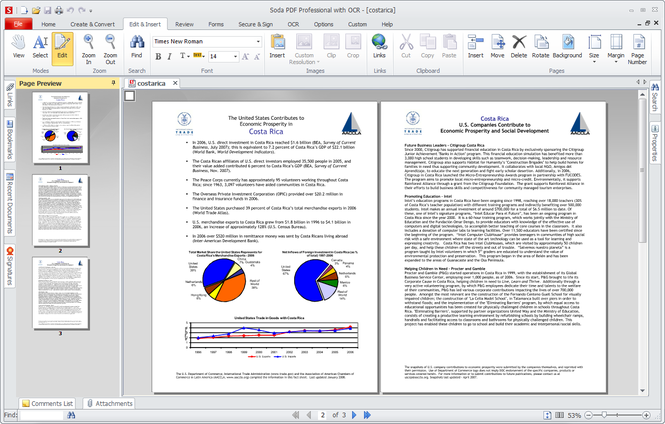Click the Paste clipboard icon
The image size is (665, 424).
tap(449, 46)
